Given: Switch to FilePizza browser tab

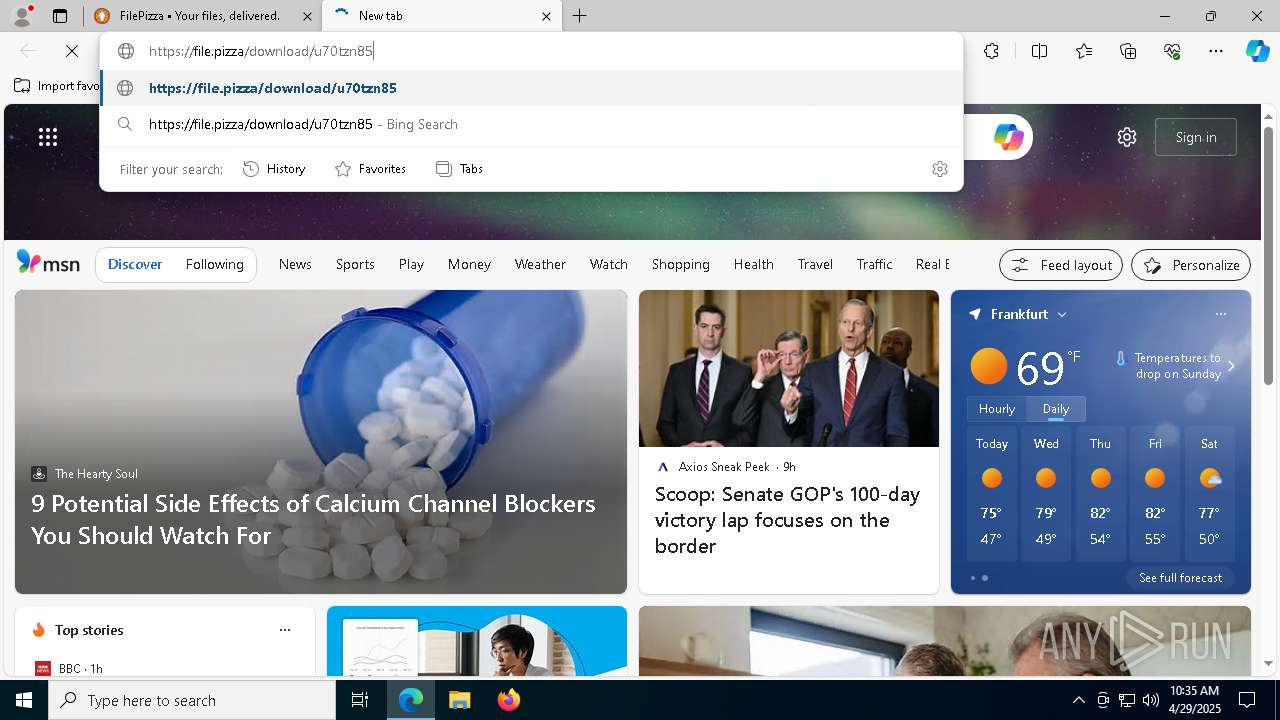Looking at the screenshot, I should coord(203,16).
